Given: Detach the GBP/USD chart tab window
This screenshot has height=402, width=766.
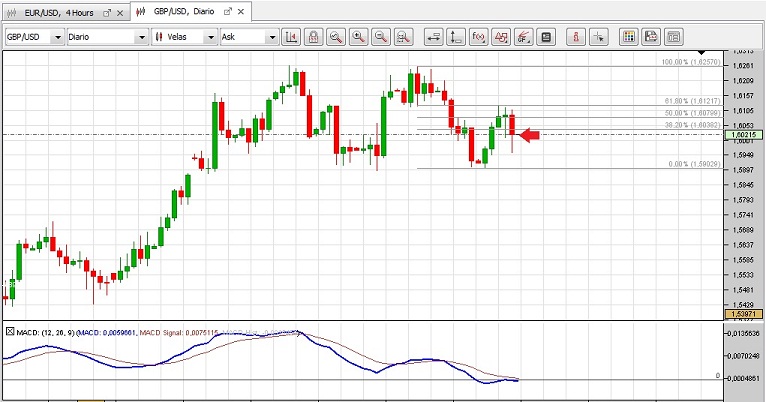Looking at the screenshot, I should [x=228, y=11].
